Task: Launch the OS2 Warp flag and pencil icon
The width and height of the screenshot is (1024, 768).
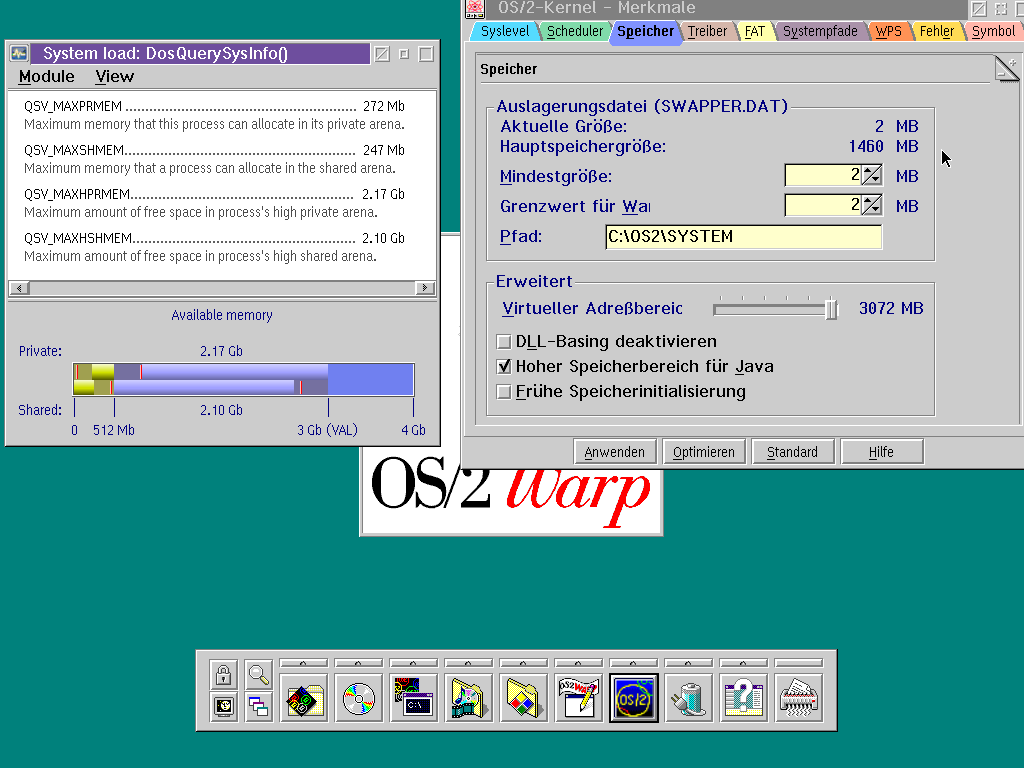Action: coord(578,699)
